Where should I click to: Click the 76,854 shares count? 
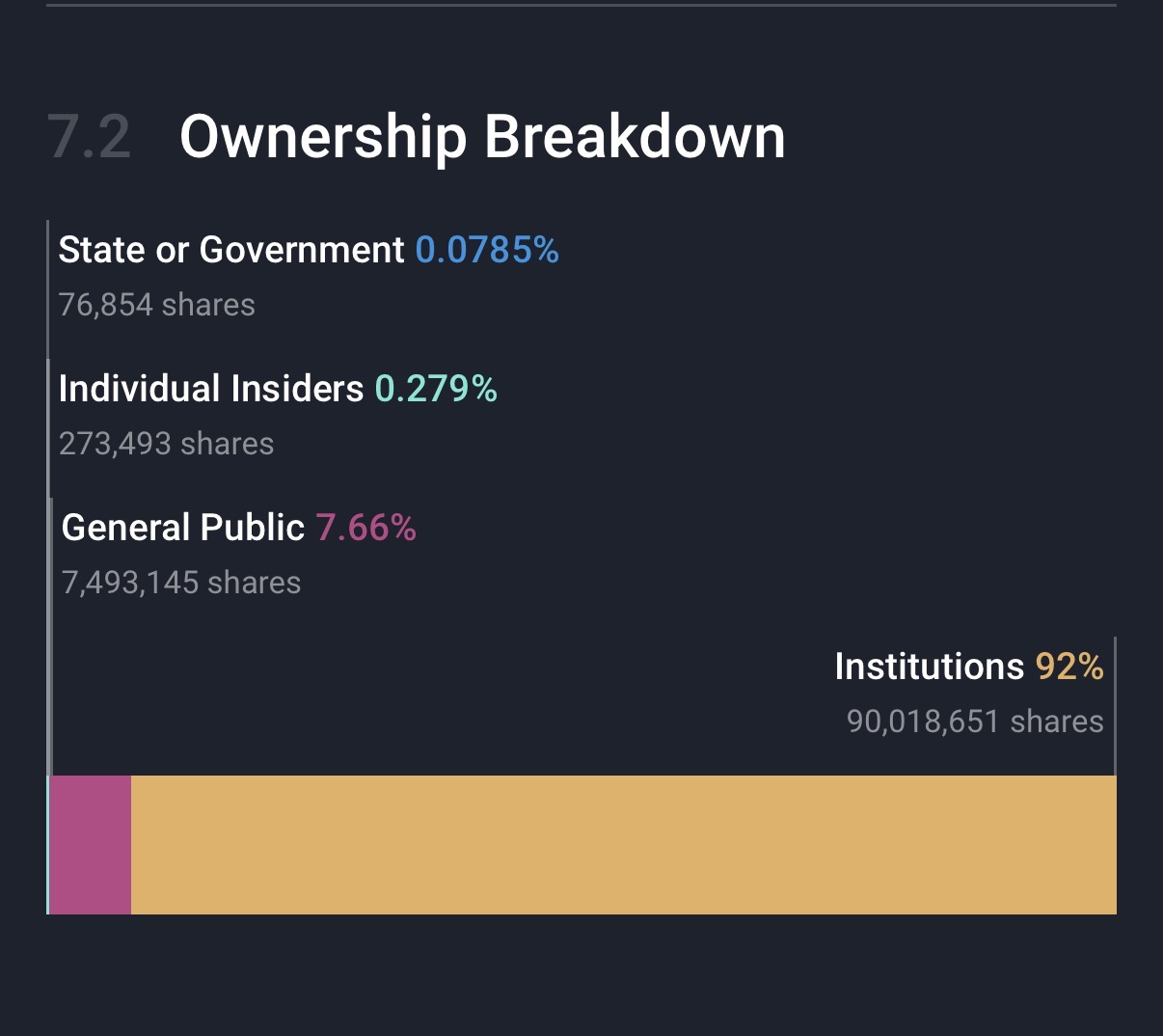tap(157, 305)
